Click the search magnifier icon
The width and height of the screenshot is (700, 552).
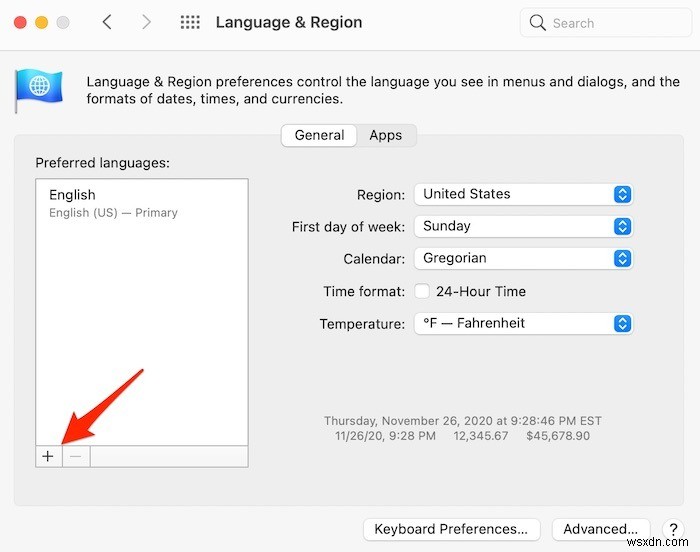(x=538, y=23)
